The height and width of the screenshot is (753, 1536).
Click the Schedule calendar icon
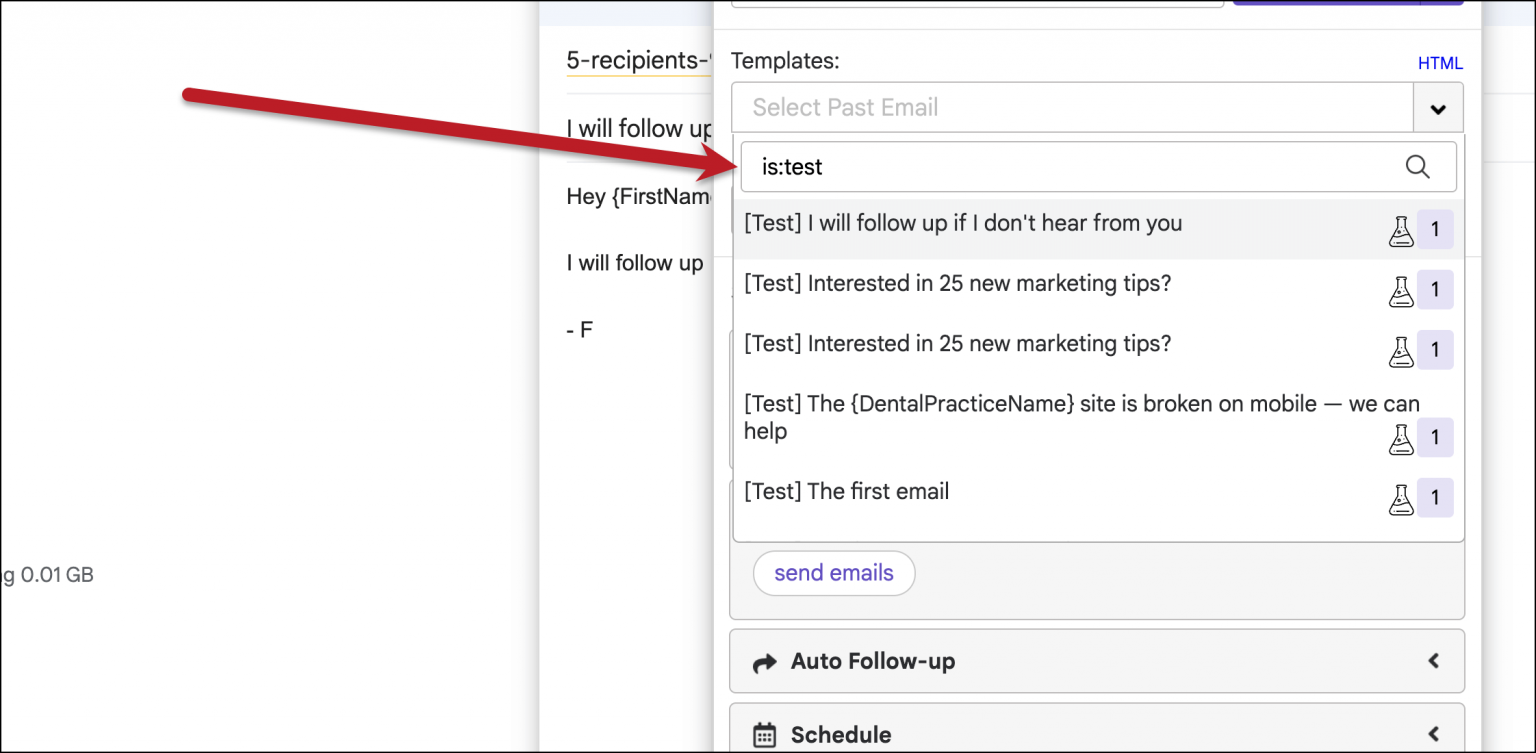[x=765, y=734]
